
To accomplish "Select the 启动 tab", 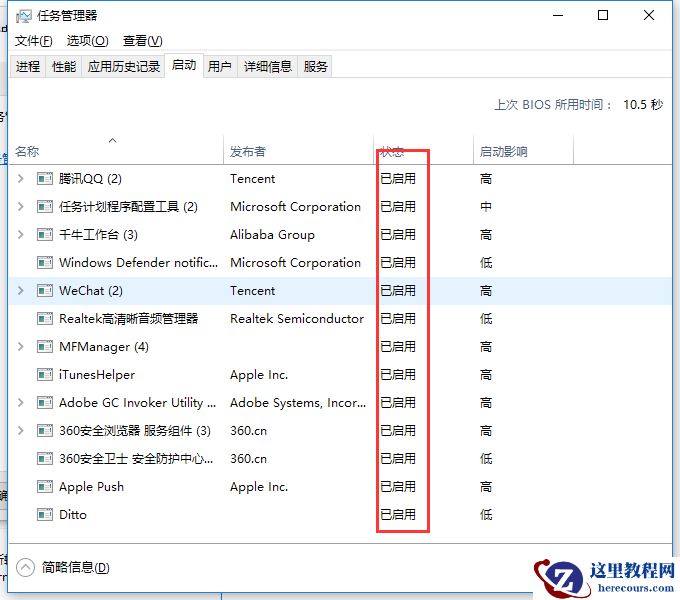I will 184,65.
